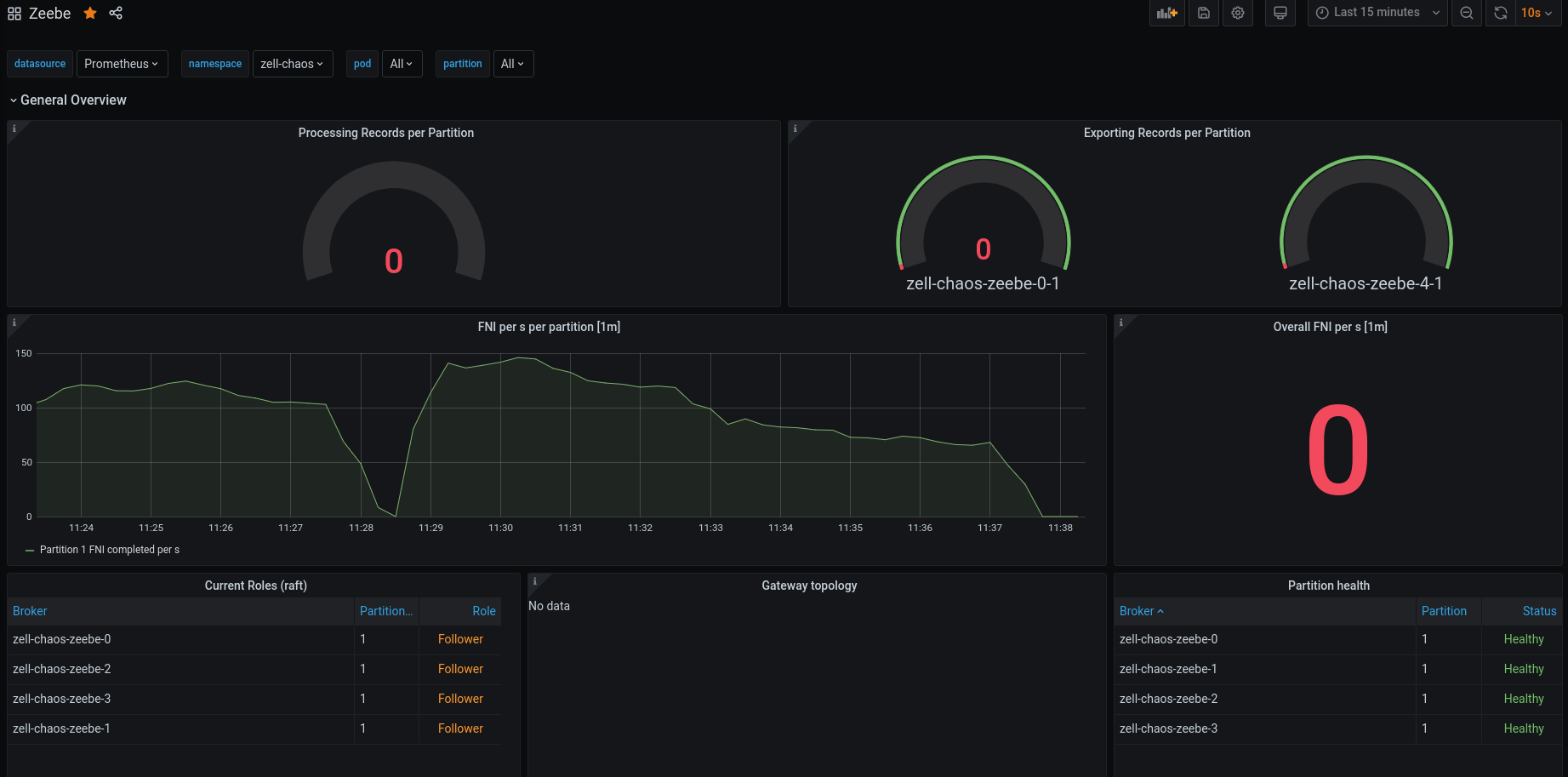Save the dashboard with disk icon

click(x=1204, y=13)
